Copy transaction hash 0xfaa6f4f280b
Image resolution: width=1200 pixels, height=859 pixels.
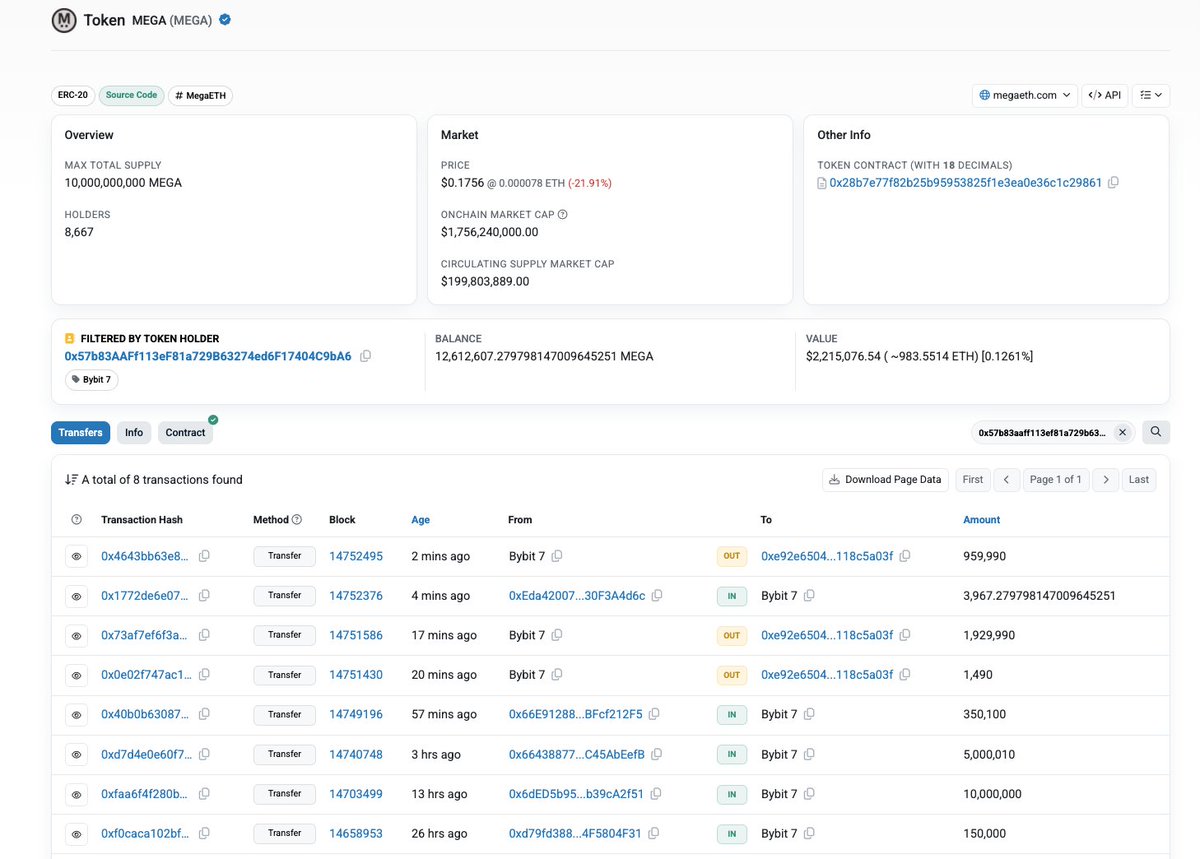coord(204,794)
